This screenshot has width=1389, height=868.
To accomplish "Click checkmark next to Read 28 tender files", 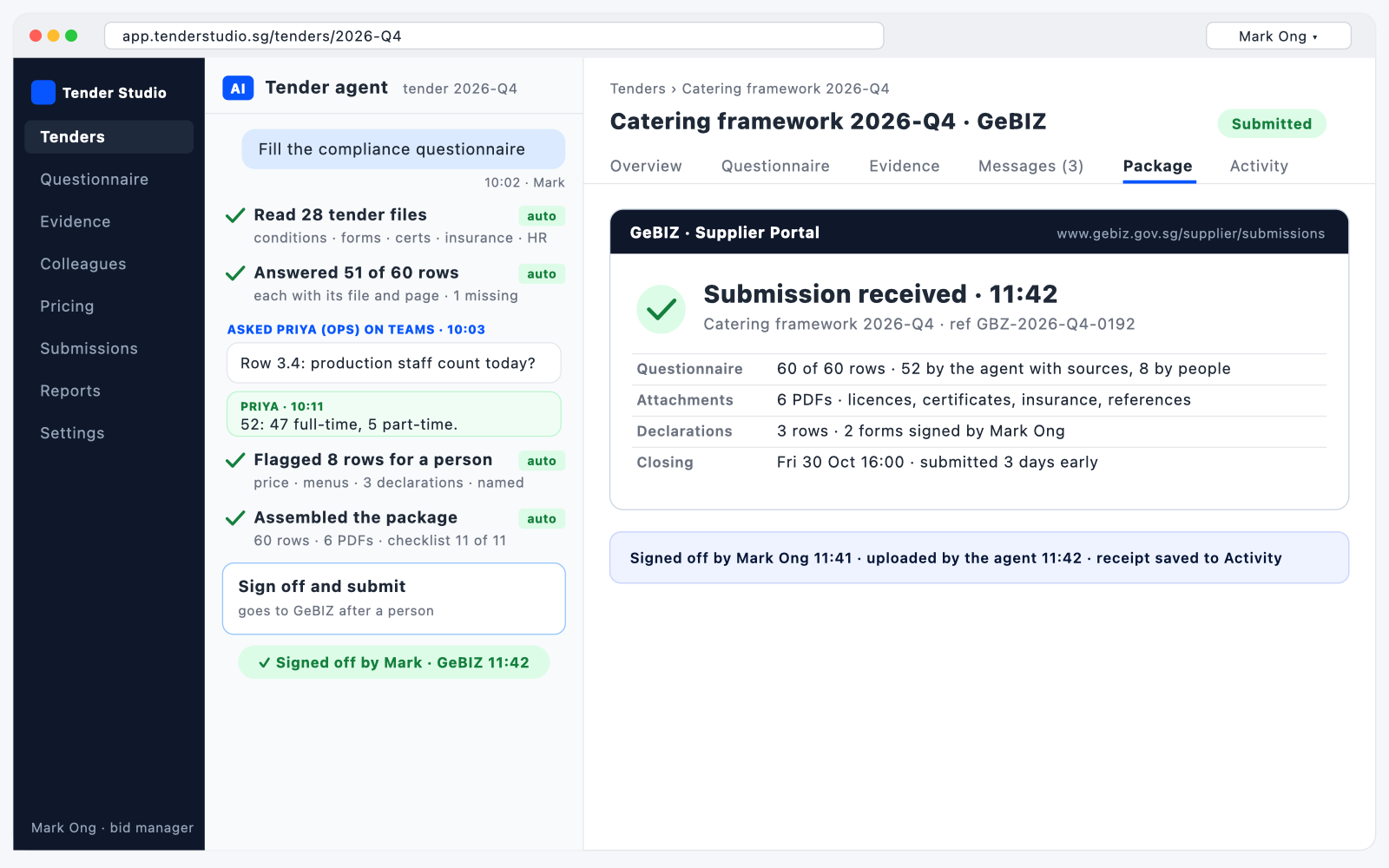I will [x=235, y=215].
